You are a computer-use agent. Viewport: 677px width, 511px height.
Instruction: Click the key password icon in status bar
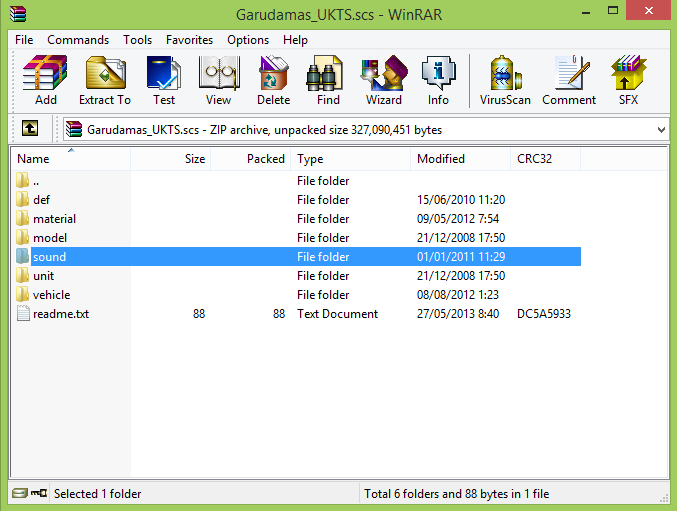coord(39,493)
